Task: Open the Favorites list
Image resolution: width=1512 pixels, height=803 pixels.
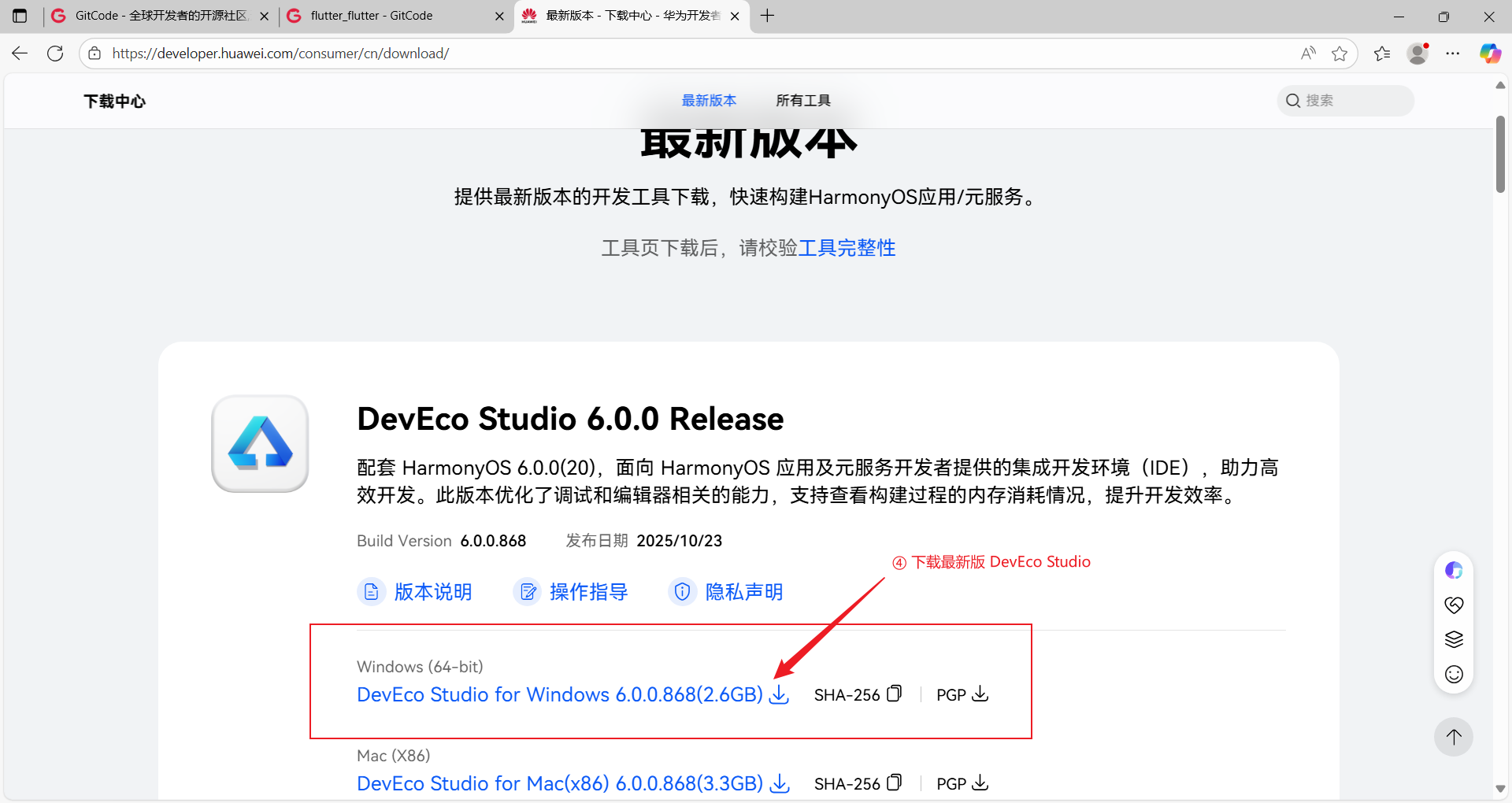Action: click(1382, 54)
